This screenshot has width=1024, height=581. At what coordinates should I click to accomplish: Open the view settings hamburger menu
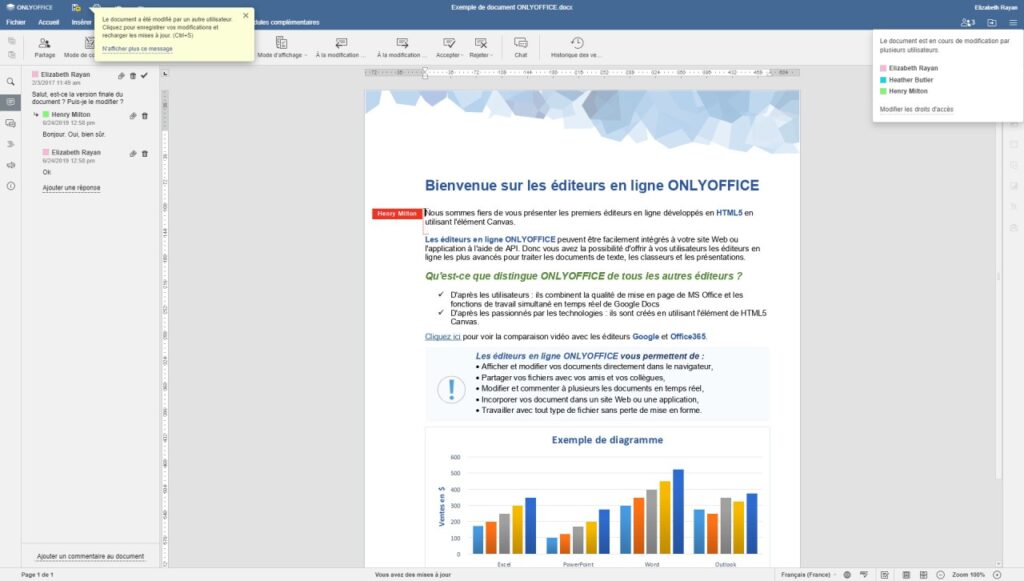click(1013, 22)
